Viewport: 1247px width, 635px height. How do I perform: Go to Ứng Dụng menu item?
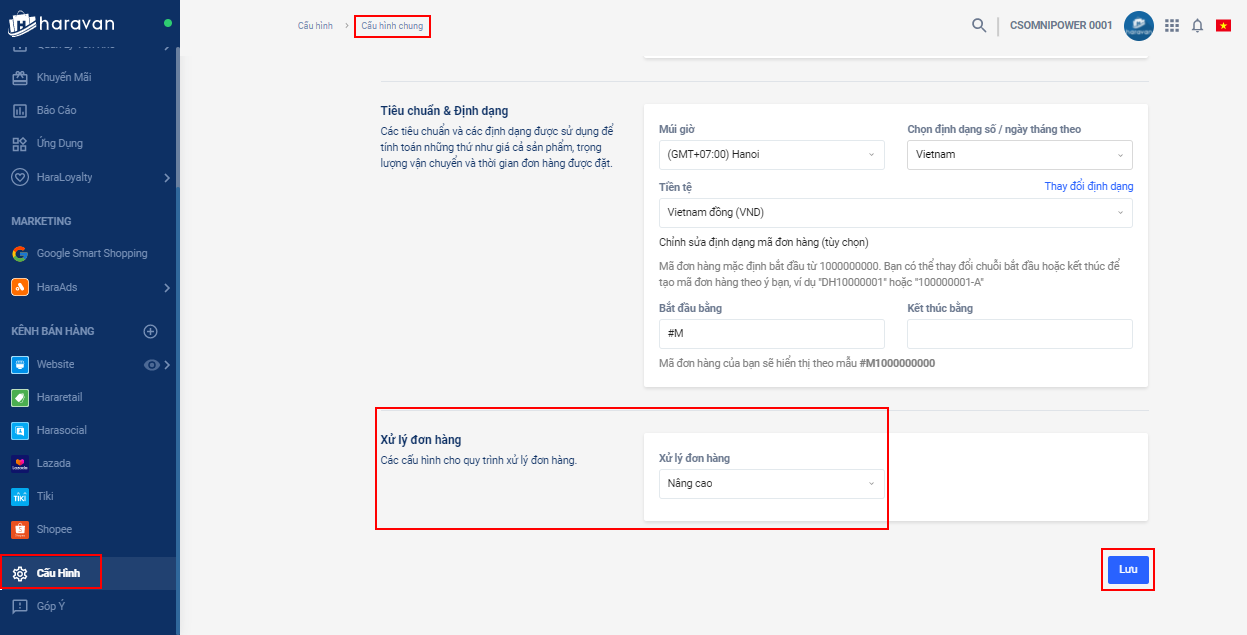pyautogui.click(x=60, y=143)
